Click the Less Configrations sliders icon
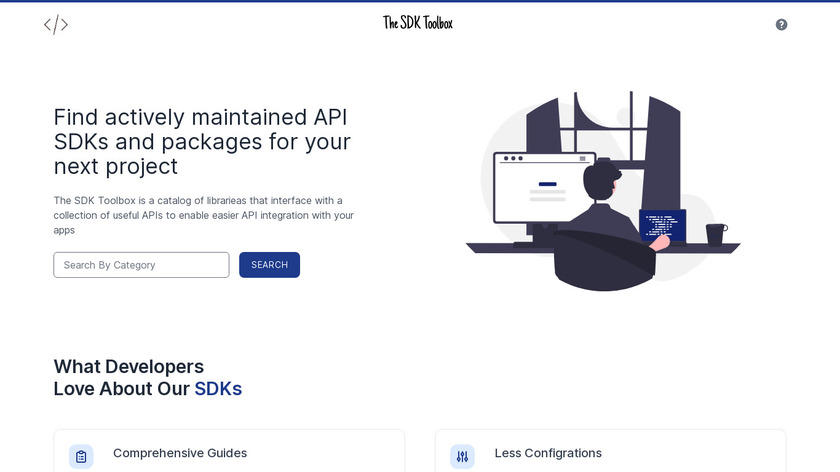 (x=462, y=456)
